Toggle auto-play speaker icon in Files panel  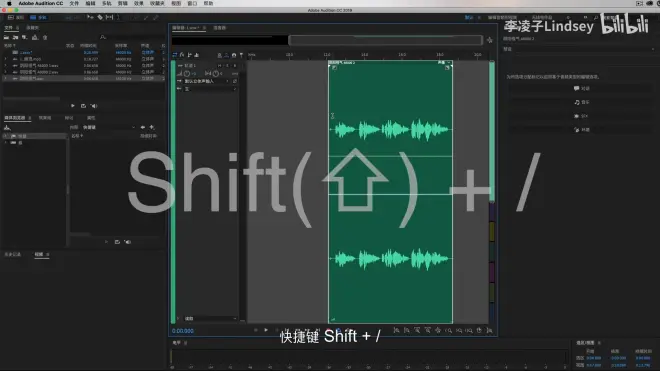[x=94, y=106]
